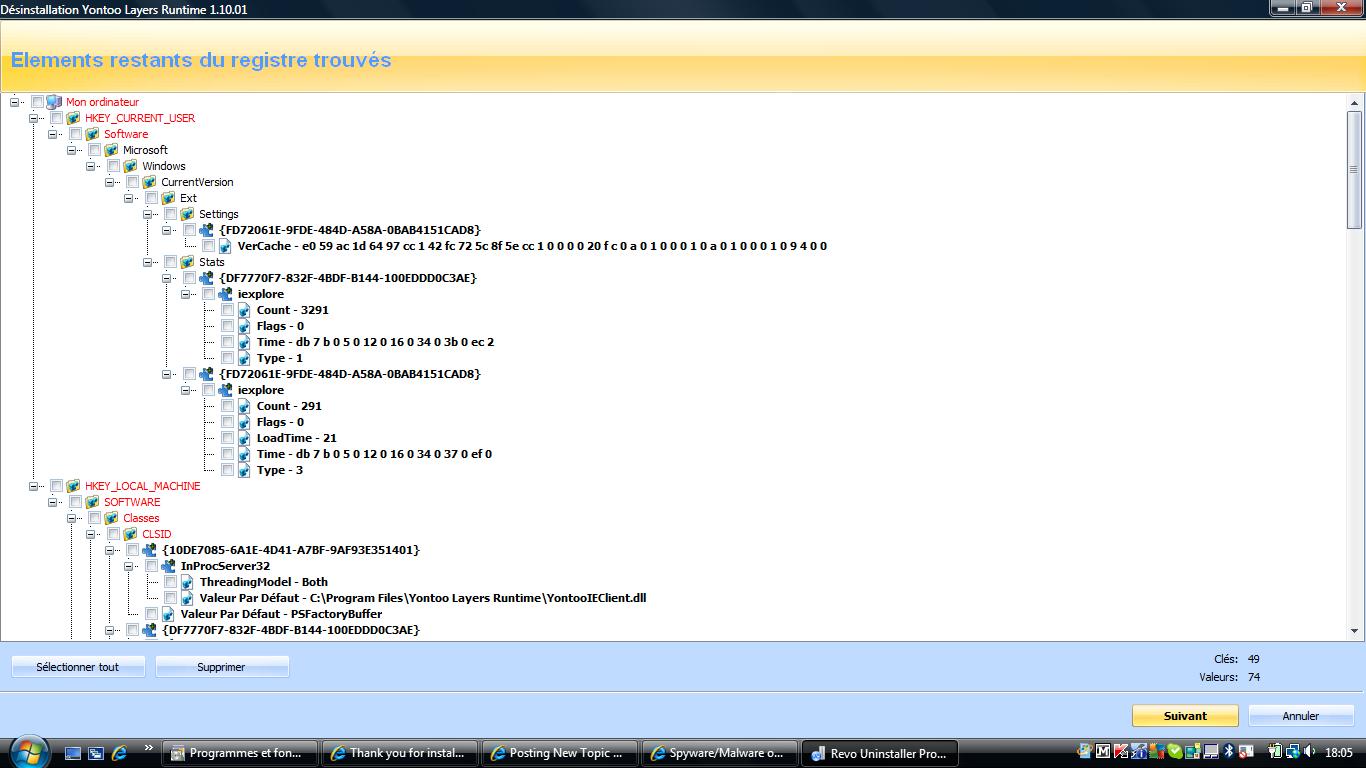Click the icon beside Type - 1

244,358
